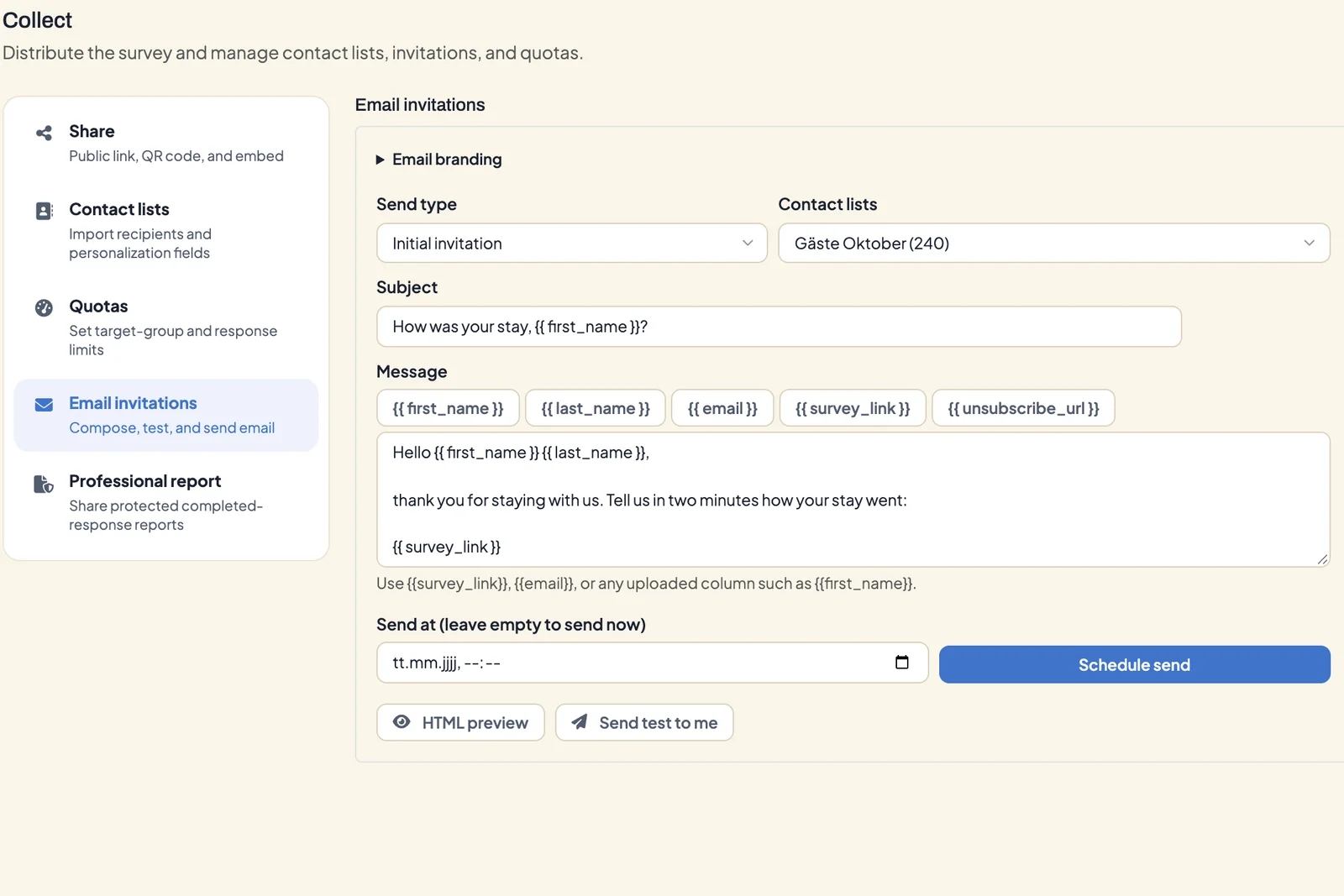Click the Collect page title
Image resolution: width=1344 pixels, height=896 pixels.
coord(37,20)
